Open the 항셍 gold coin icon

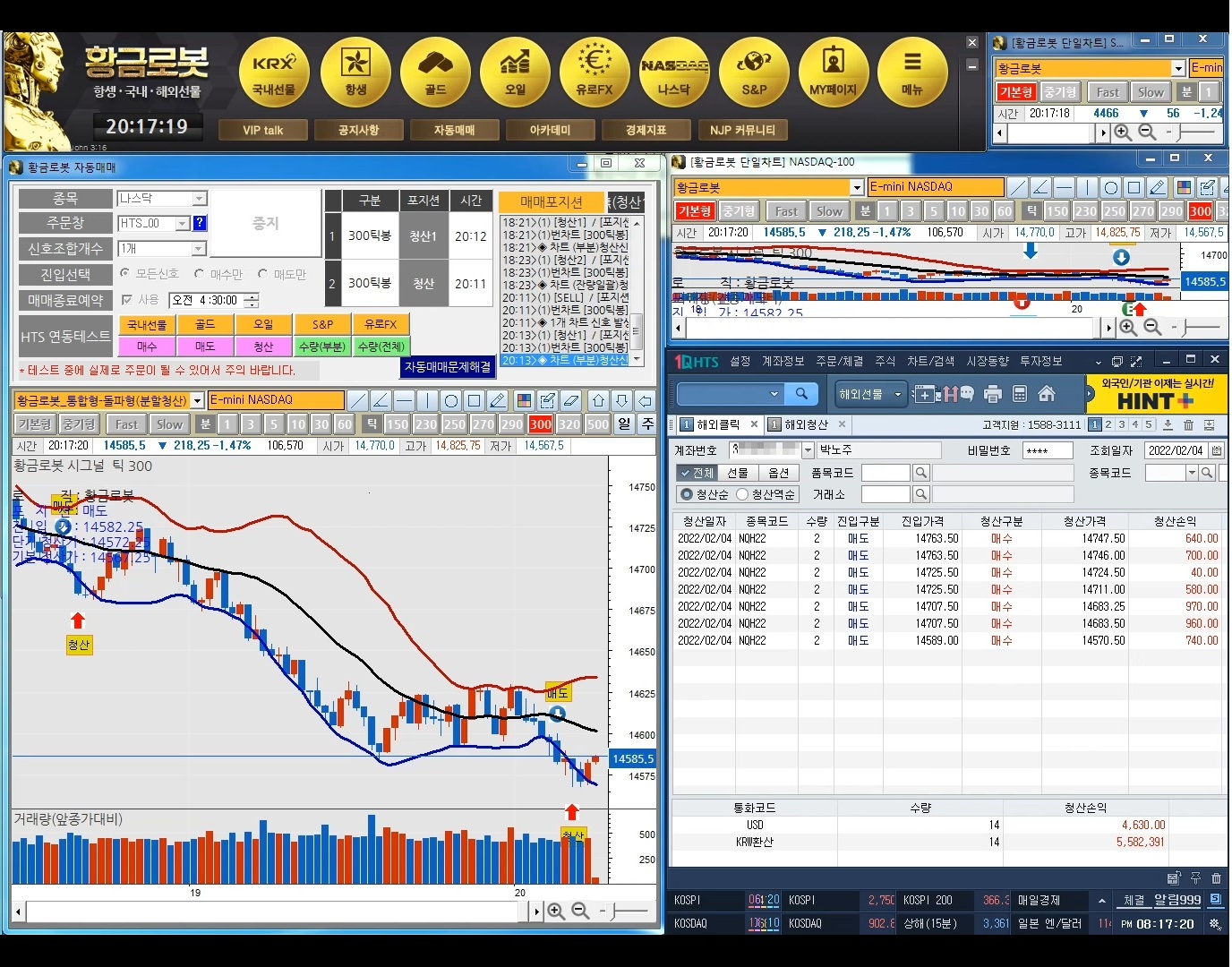coord(355,73)
